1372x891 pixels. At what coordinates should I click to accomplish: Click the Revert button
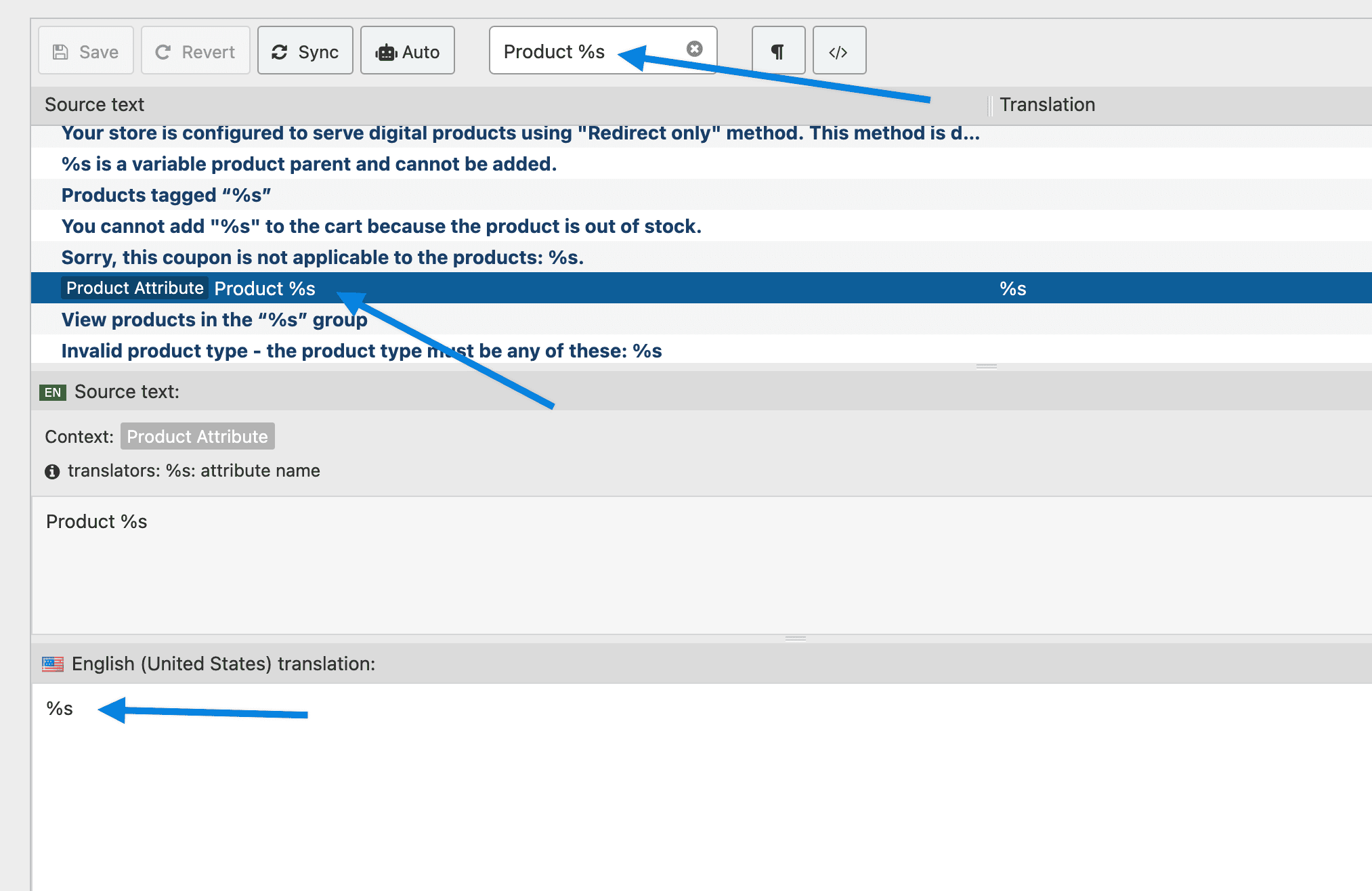coord(196,51)
